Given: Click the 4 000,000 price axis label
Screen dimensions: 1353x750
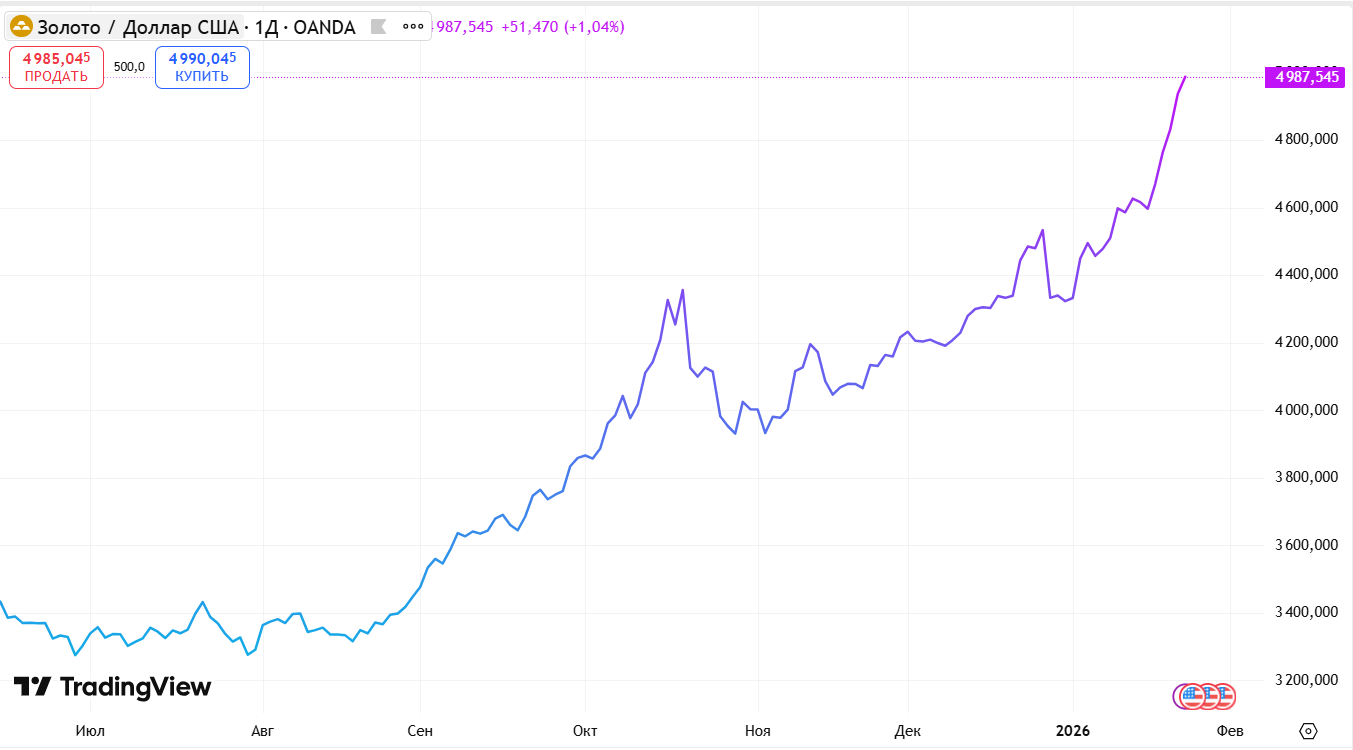Looking at the screenshot, I should pyautogui.click(x=1304, y=410).
